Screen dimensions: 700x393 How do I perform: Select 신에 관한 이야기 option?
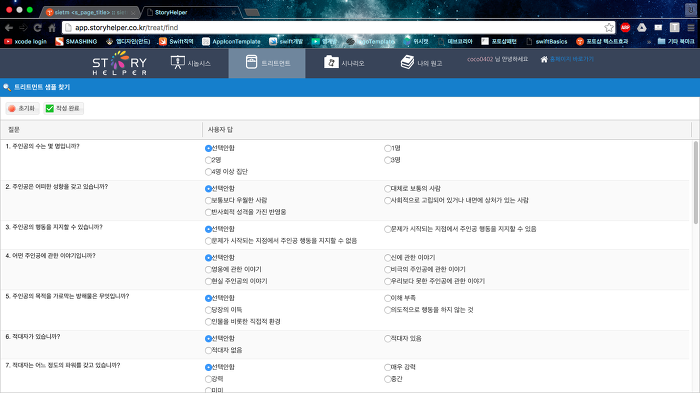[x=388, y=258]
